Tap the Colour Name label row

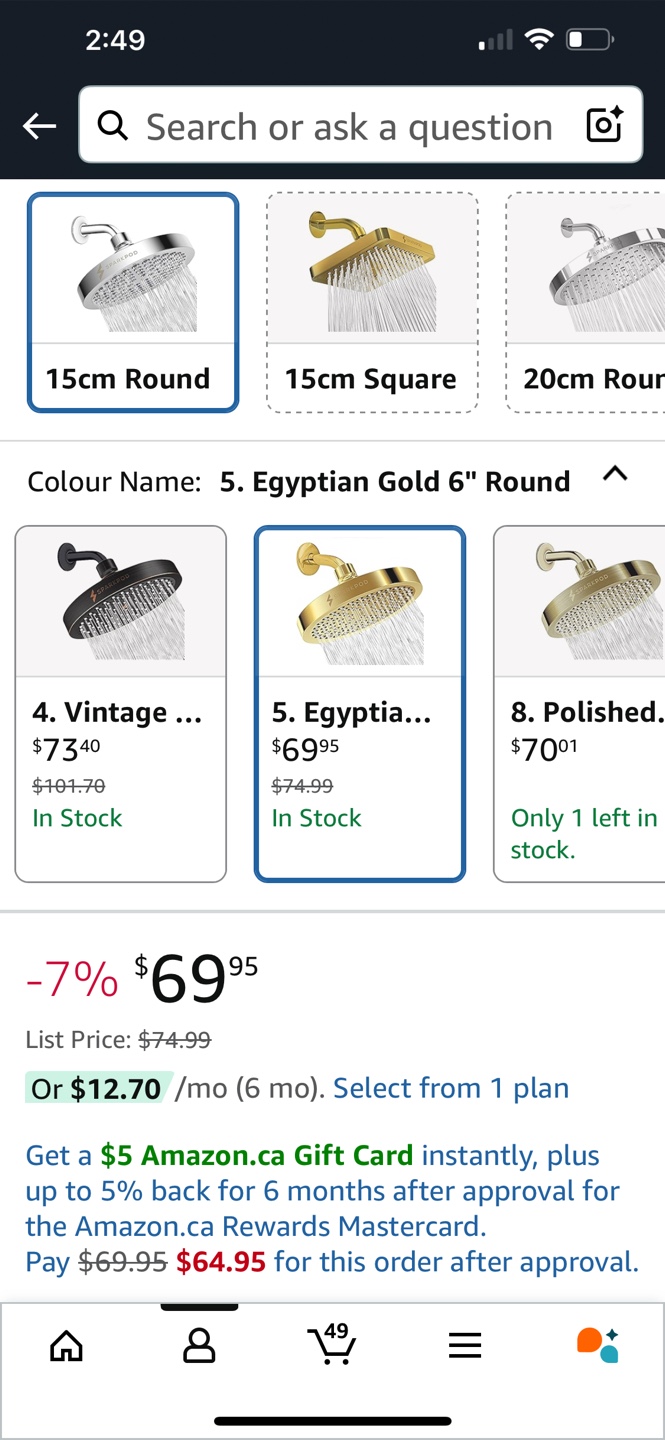pos(298,482)
